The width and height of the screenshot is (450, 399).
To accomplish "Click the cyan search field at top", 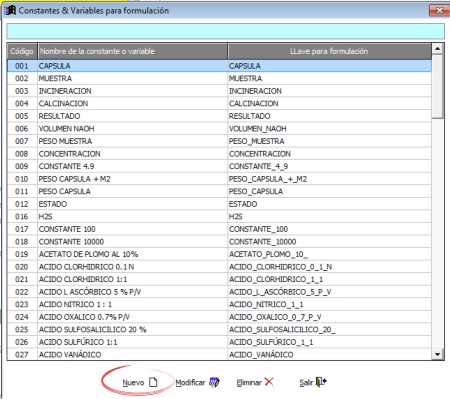I will pos(225,31).
